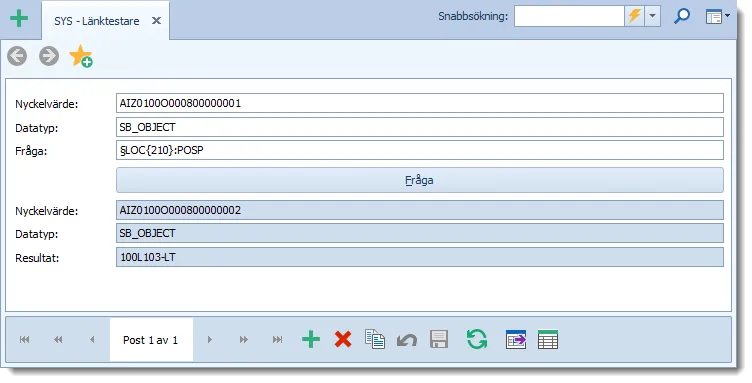Click the wide Fråga button
Screen dimensions: 752x383
point(420,180)
